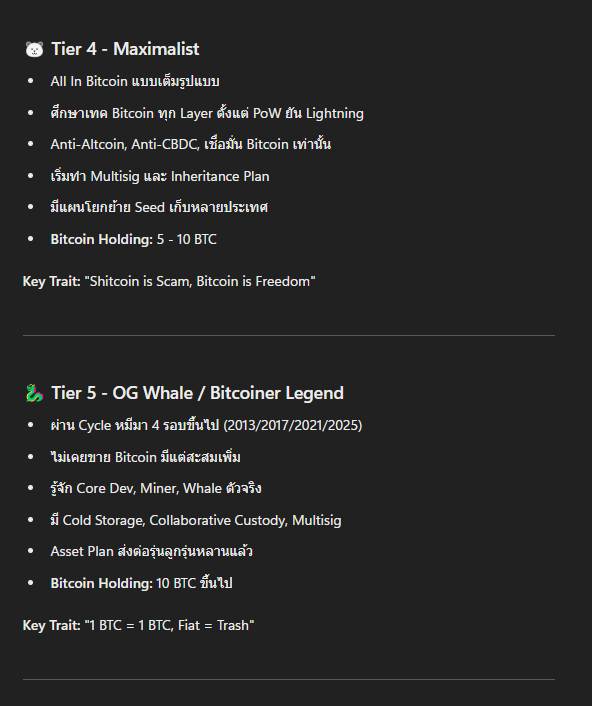Click the Seed relocation bullet text

coord(159,207)
